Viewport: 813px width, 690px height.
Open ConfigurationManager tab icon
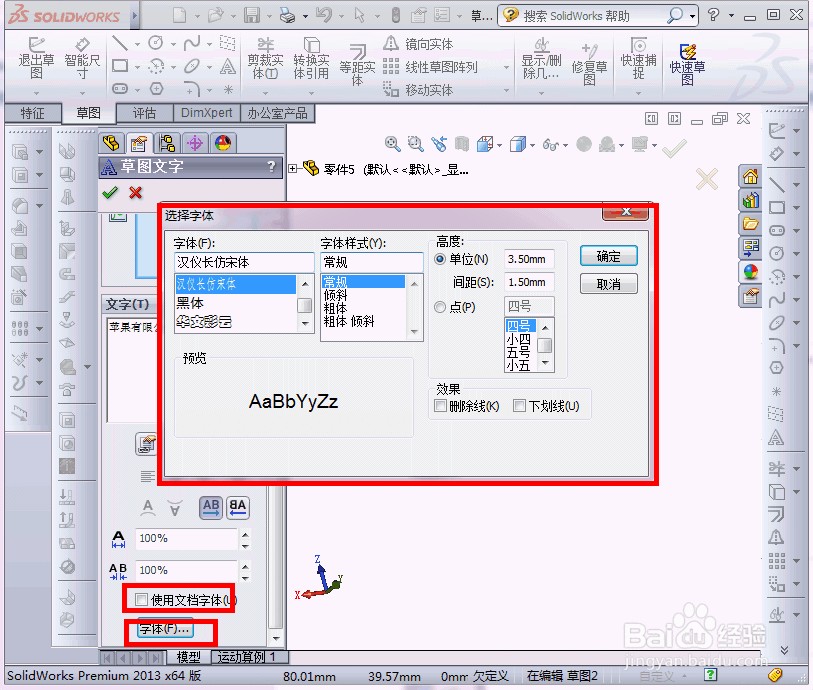(167, 143)
